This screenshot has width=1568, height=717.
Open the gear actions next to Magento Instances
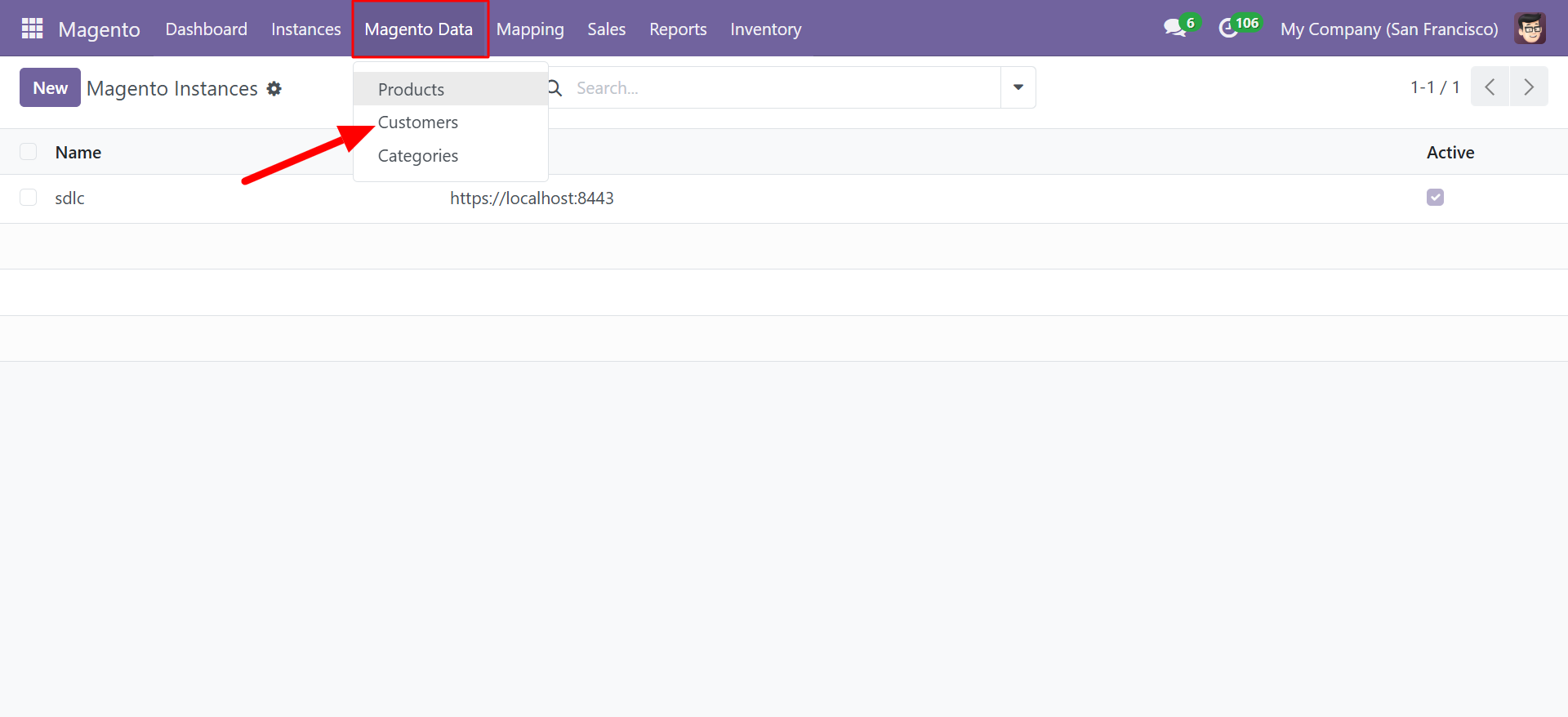(274, 88)
